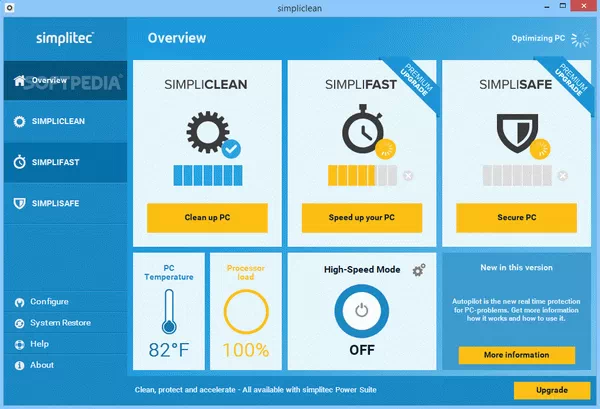Click the Secure PC button
The height and width of the screenshot is (409, 600).
tap(517, 218)
